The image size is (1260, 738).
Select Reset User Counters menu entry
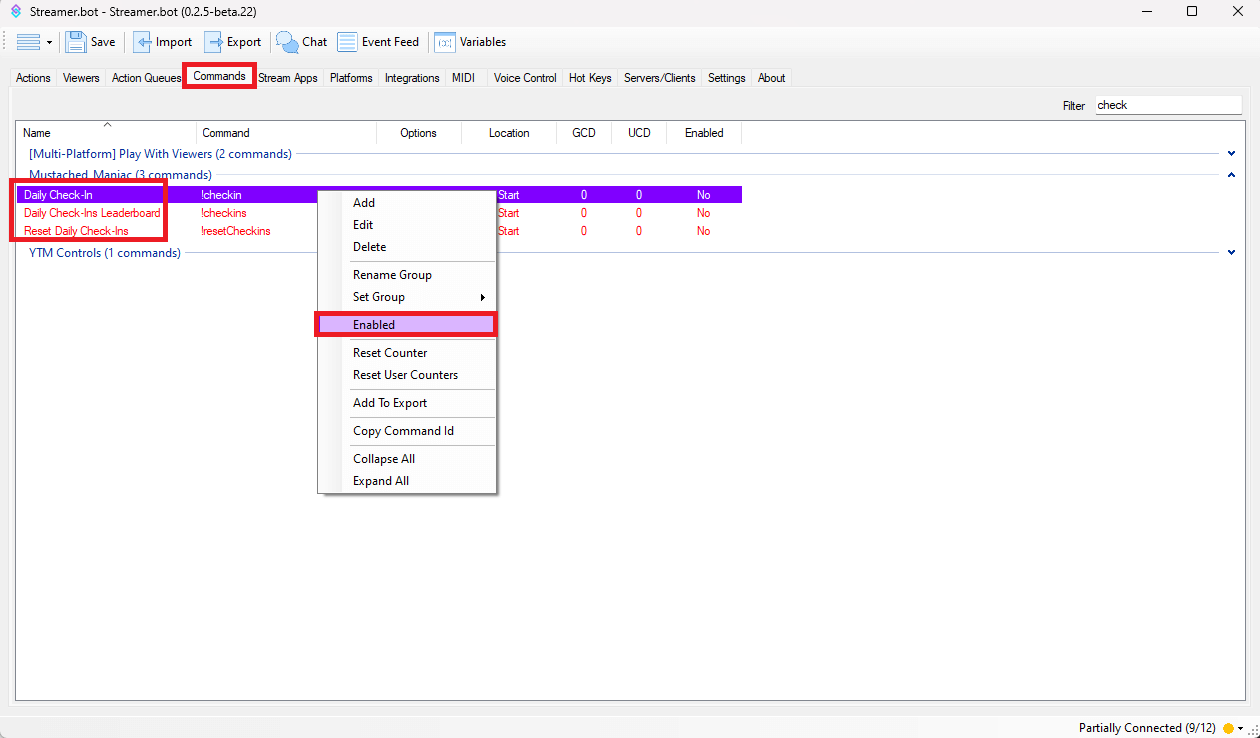coord(405,375)
